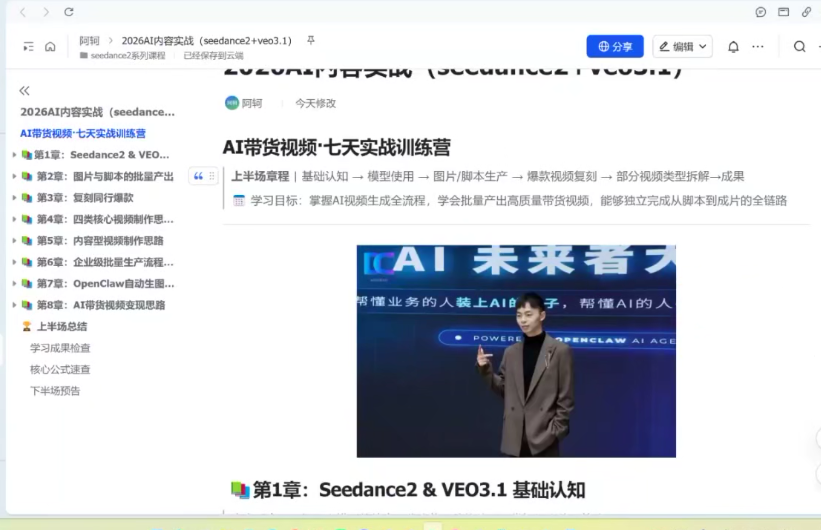Open 第5章: 内容型视频制作思路 outline entry

pos(100,240)
